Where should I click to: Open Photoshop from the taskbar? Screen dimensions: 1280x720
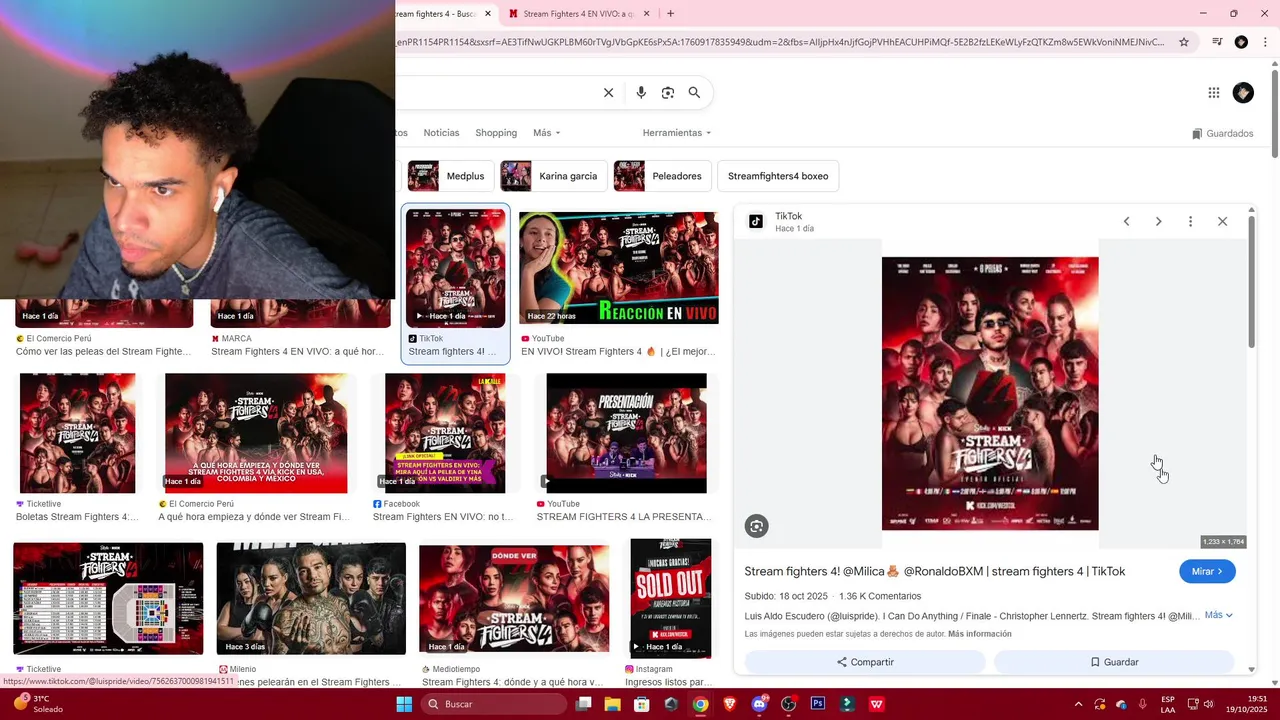(x=818, y=704)
